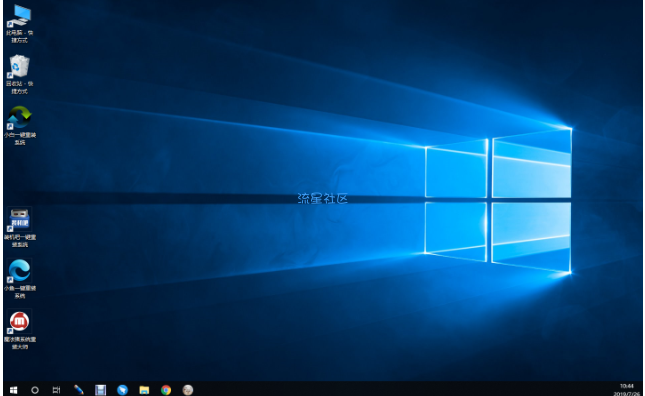This screenshot has height=396, width=645.
Task: Open Task View from the taskbar
Action: point(56,390)
